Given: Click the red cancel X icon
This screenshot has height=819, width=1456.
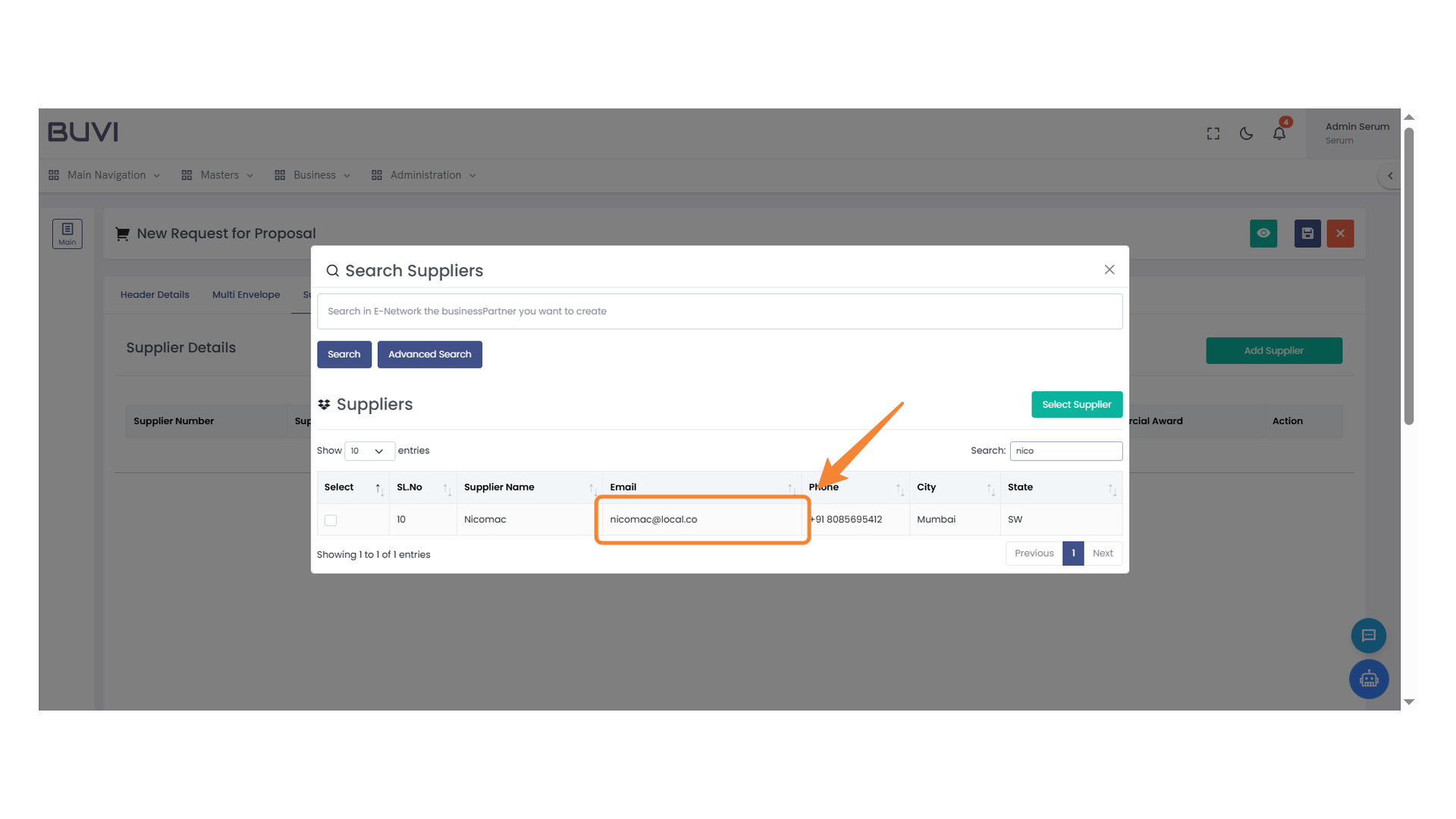Looking at the screenshot, I should coord(1340,234).
